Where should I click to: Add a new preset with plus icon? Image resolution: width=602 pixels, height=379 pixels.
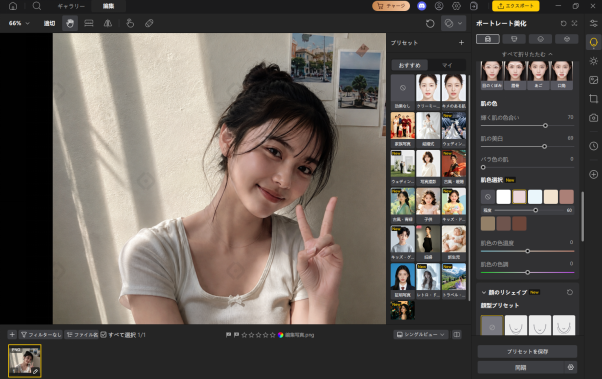[x=461, y=43]
